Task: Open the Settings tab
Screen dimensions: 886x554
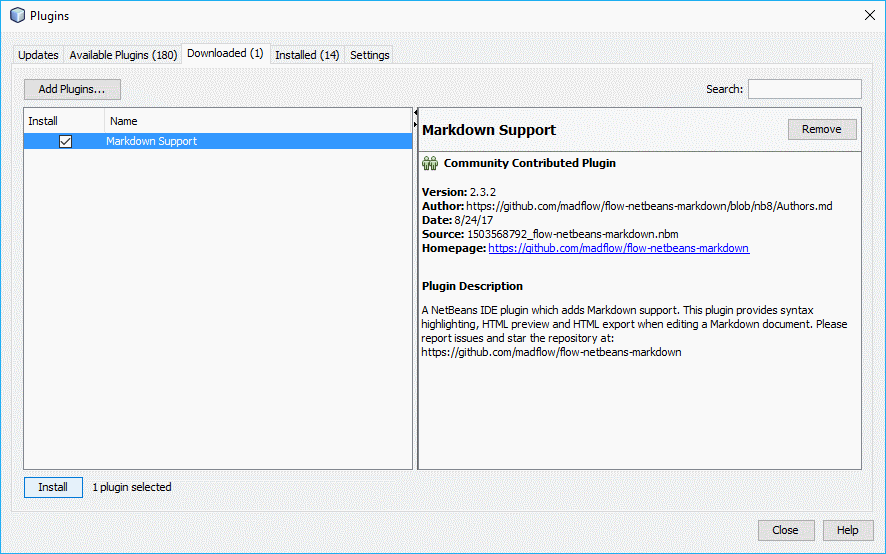Action: click(x=370, y=55)
